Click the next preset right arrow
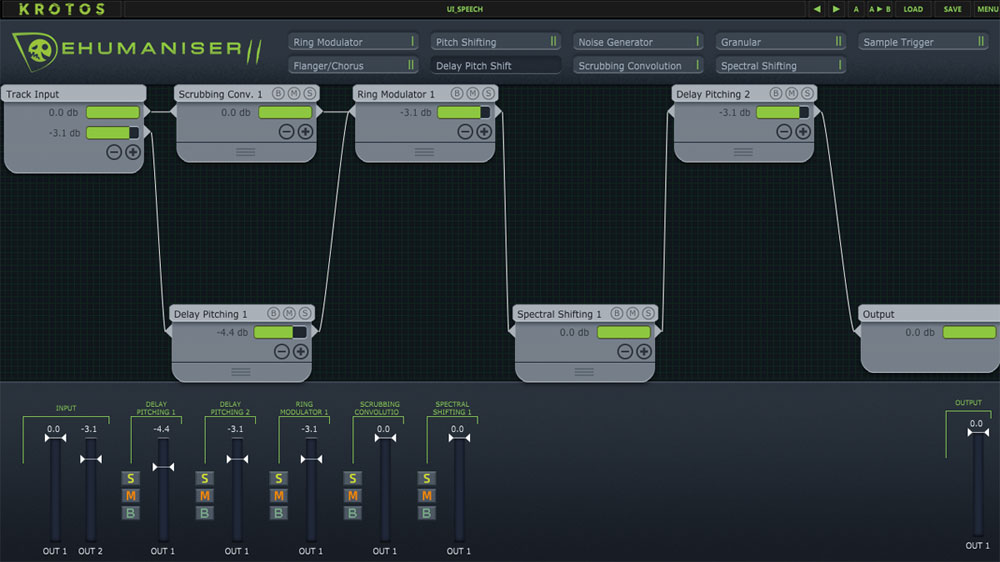Screen dimensions: 1000x562 [x=836, y=9]
